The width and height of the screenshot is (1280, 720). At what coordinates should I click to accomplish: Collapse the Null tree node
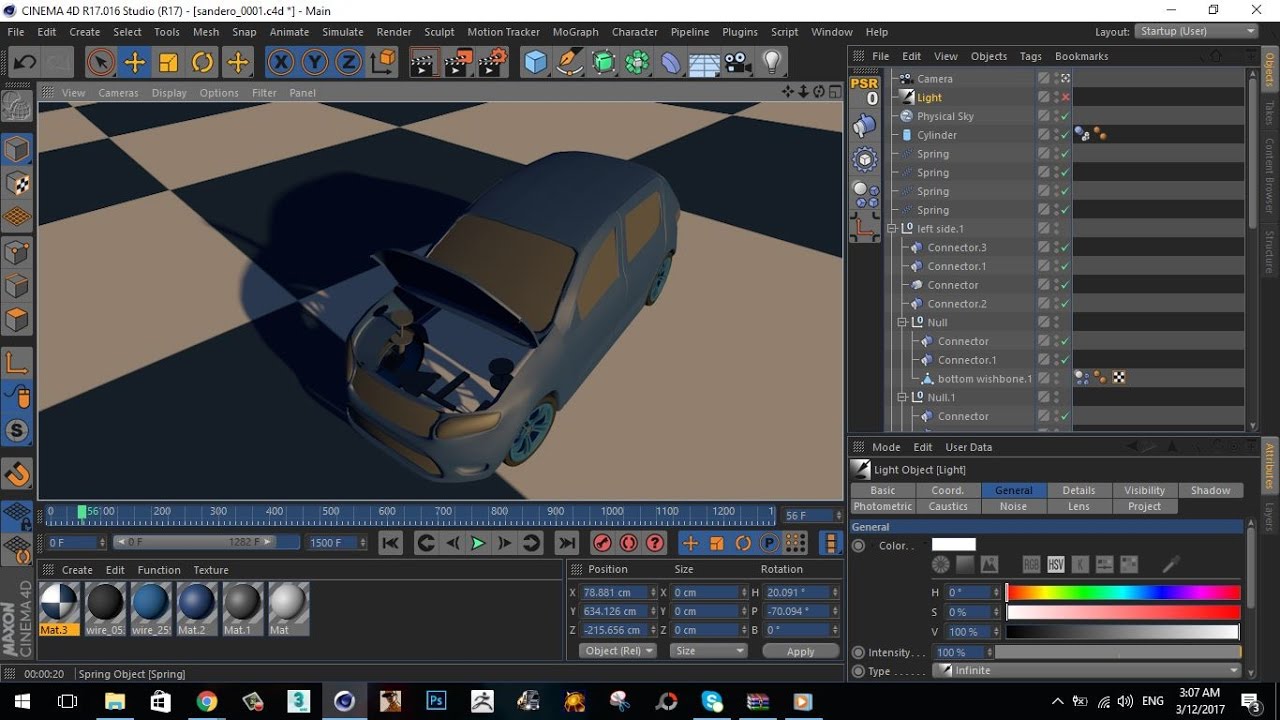(902, 323)
